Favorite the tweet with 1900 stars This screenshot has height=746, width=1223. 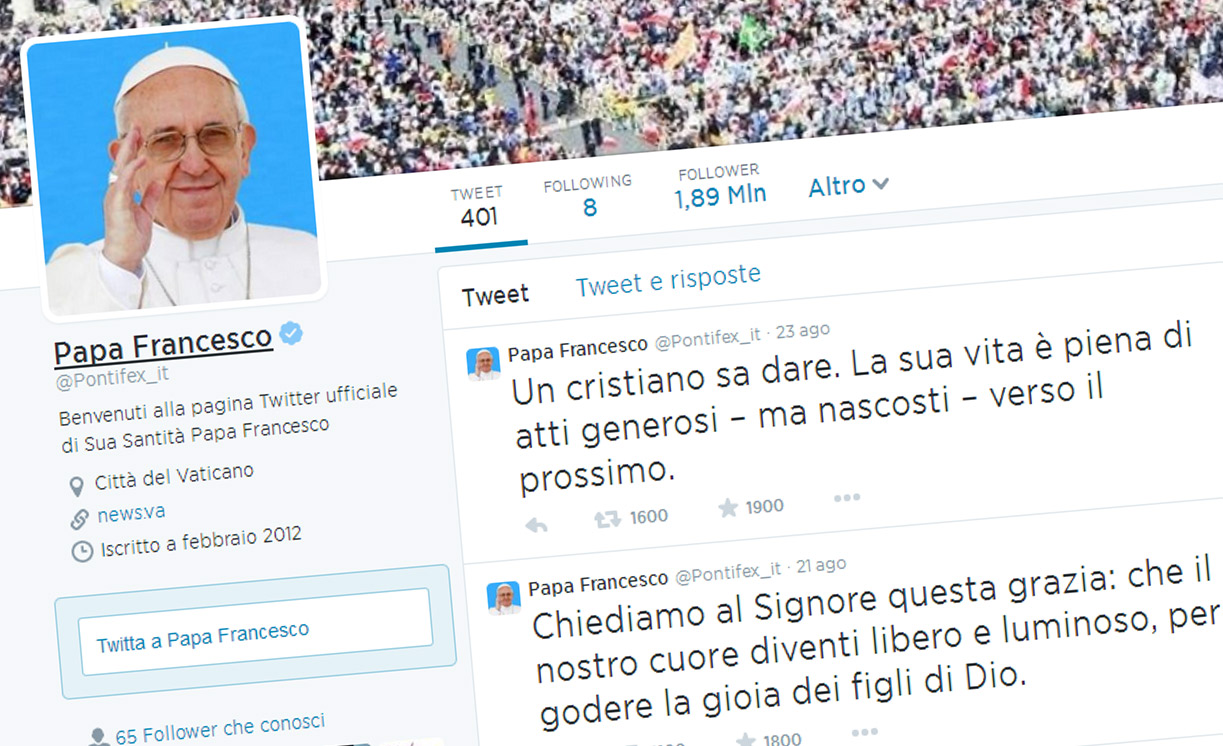[x=728, y=508]
